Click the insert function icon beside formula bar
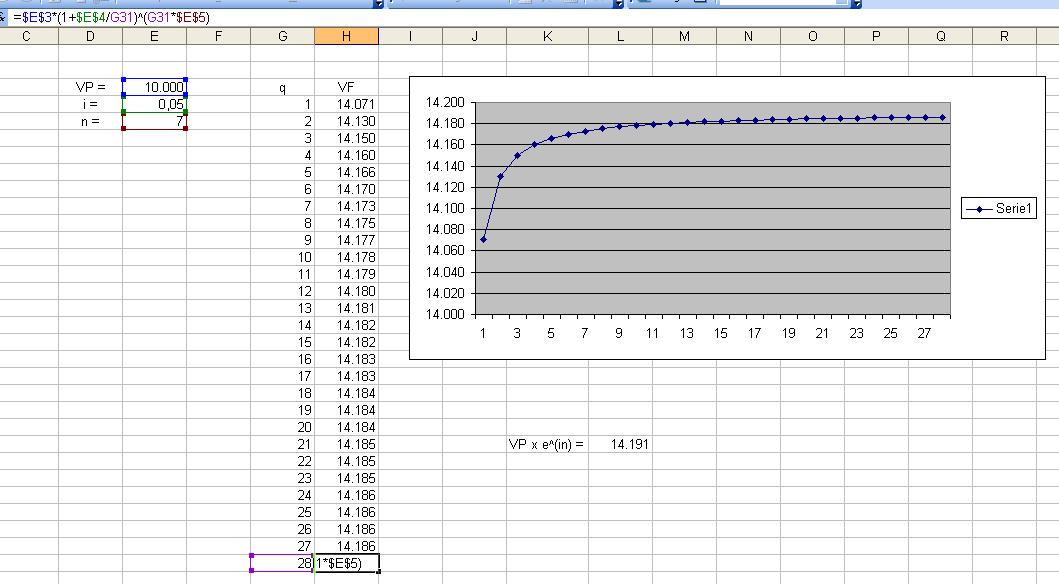 3,18
